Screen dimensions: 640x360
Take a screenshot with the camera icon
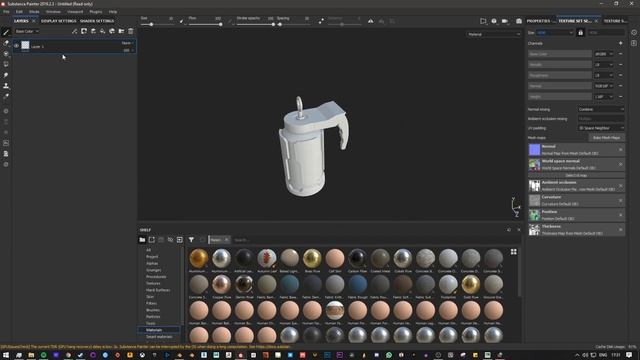pyautogui.click(x=519, y=21)
